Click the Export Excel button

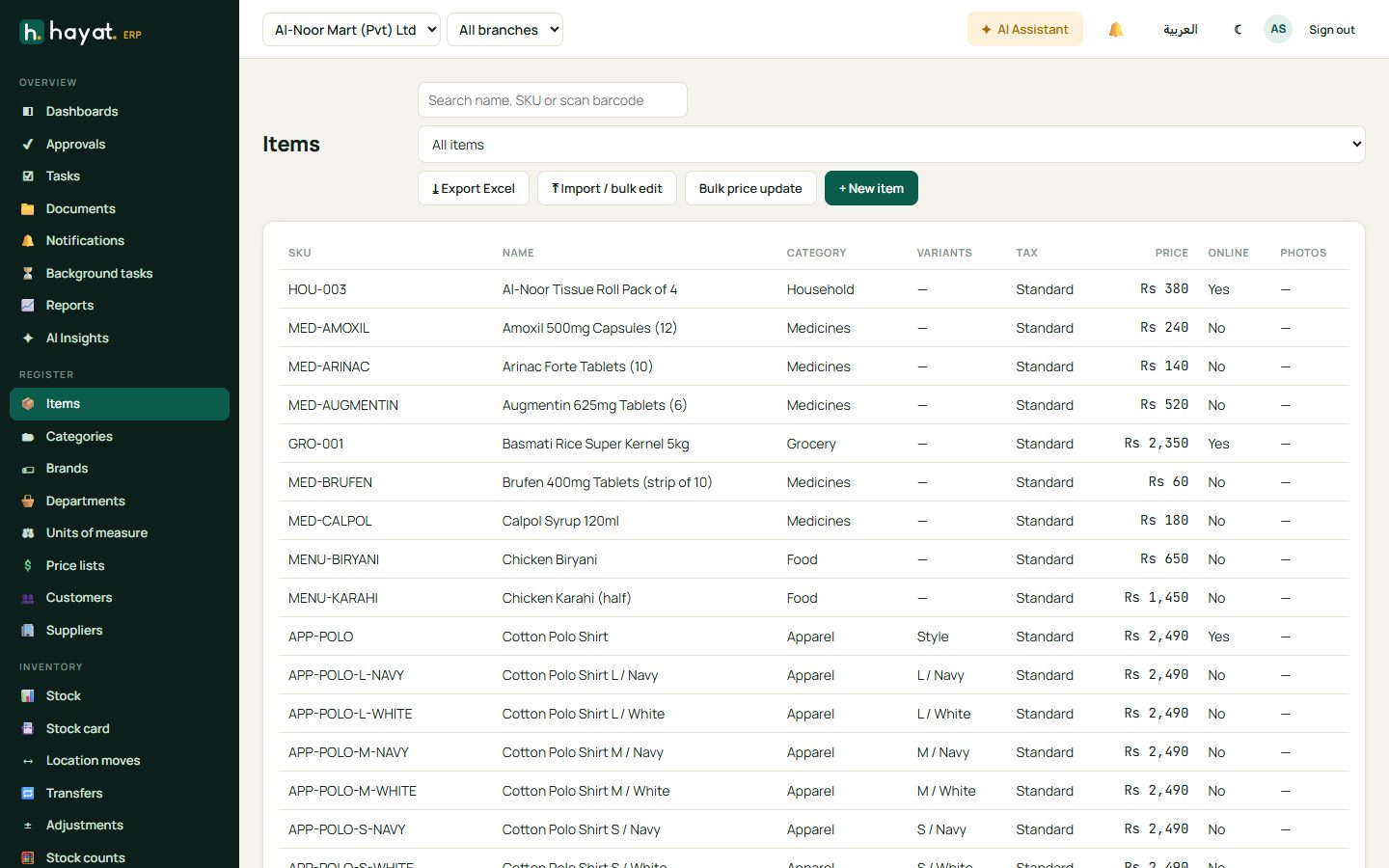[x=474, y=188]
